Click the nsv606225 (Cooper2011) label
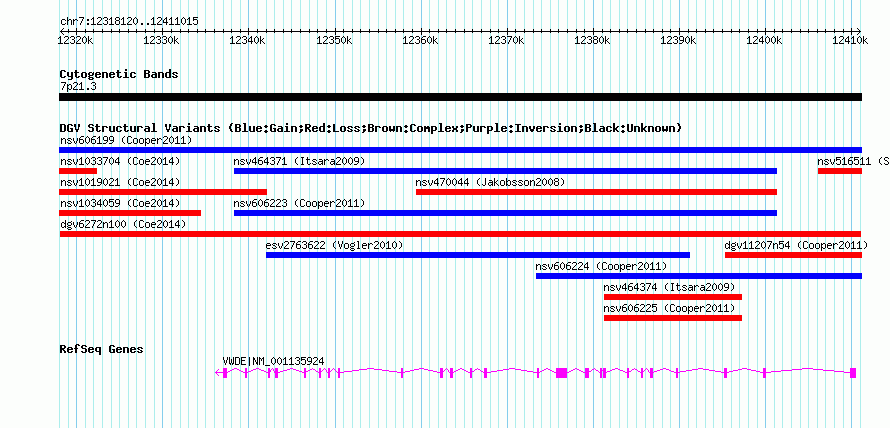 [669, 308]
